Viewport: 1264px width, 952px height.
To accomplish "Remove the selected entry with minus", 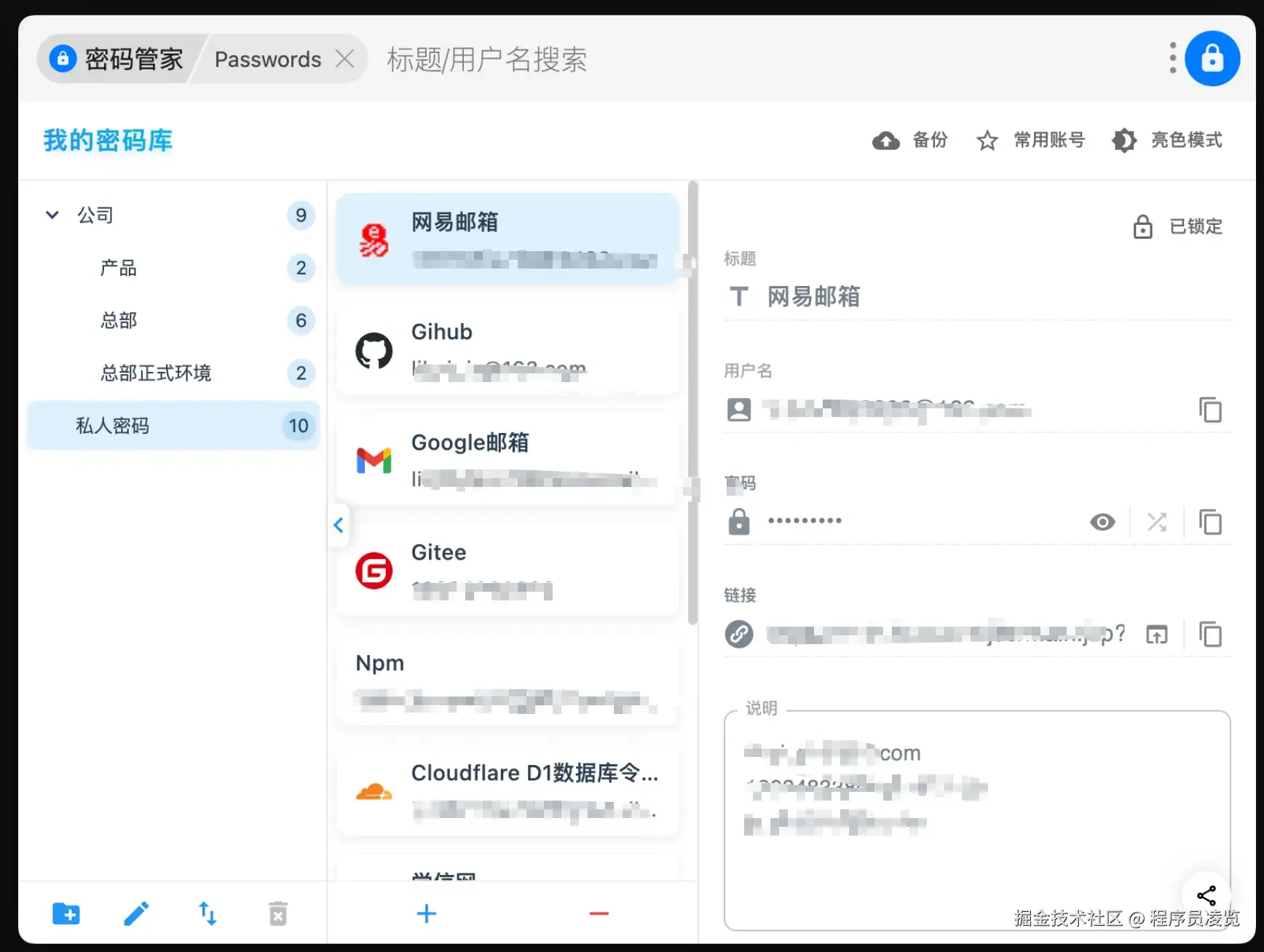I will click(599, 913).
